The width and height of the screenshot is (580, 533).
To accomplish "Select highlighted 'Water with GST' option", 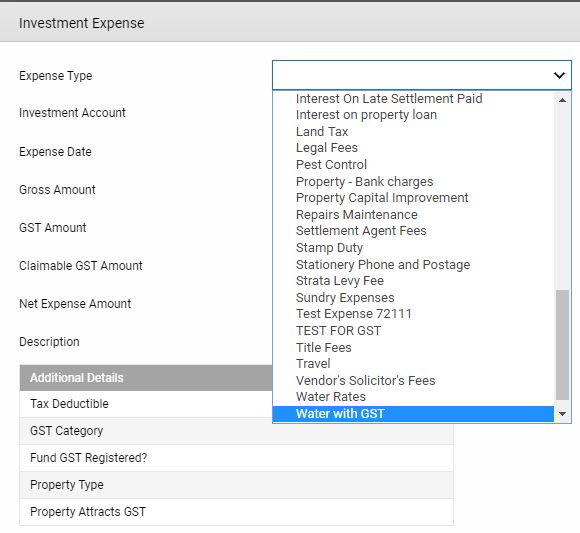I will 413,414.
